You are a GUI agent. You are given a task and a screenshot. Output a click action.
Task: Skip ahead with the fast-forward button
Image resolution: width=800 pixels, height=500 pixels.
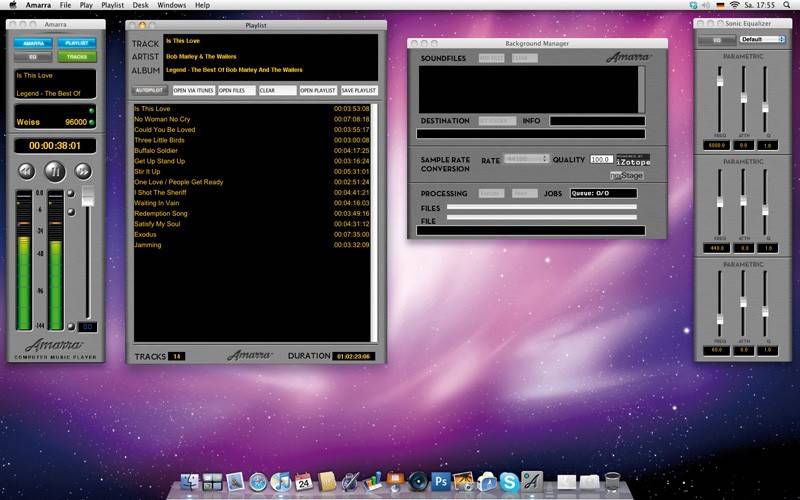click(x=83, y=171)
